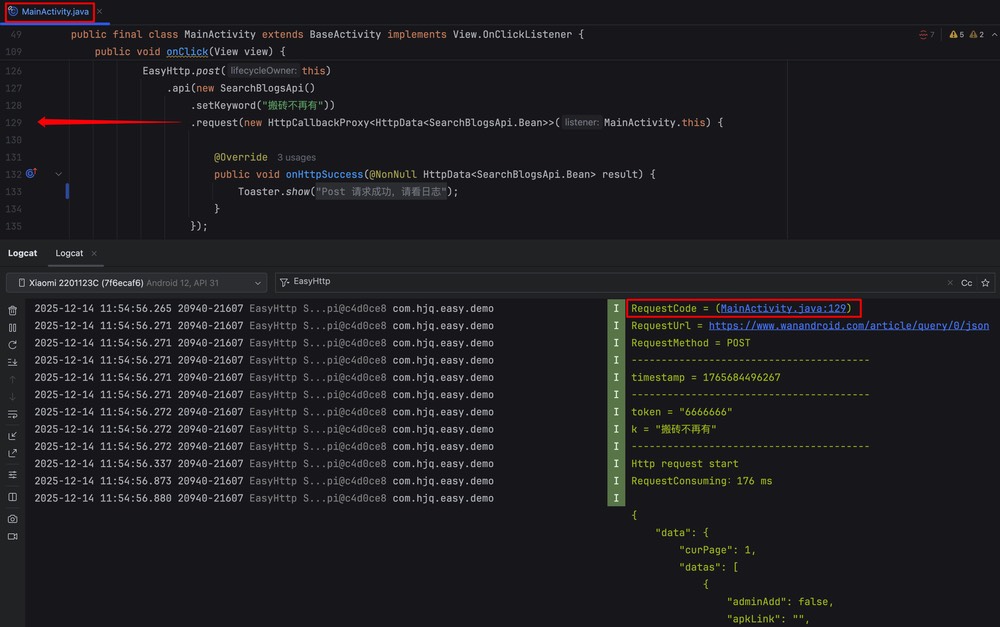Click the next occurrence down arrow
1000x627 pixels.
pos(12,397)
